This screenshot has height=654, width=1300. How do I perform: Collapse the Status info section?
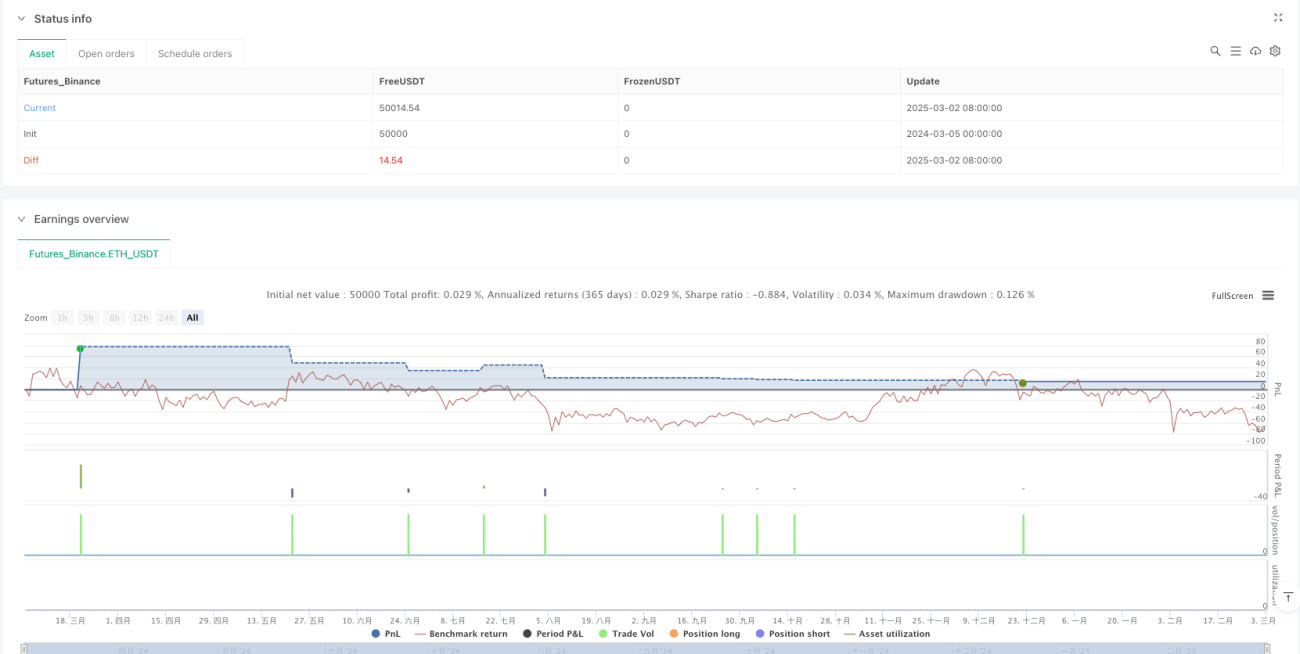pyautogui.click(x=24, y=19)
